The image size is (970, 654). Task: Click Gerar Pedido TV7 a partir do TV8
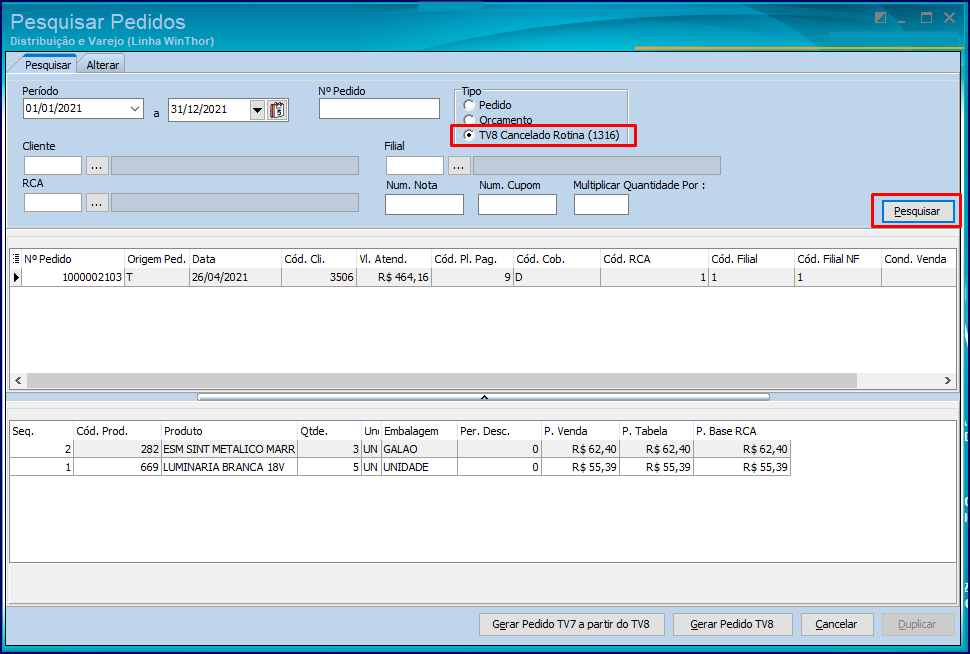click(x=572, y=624)
